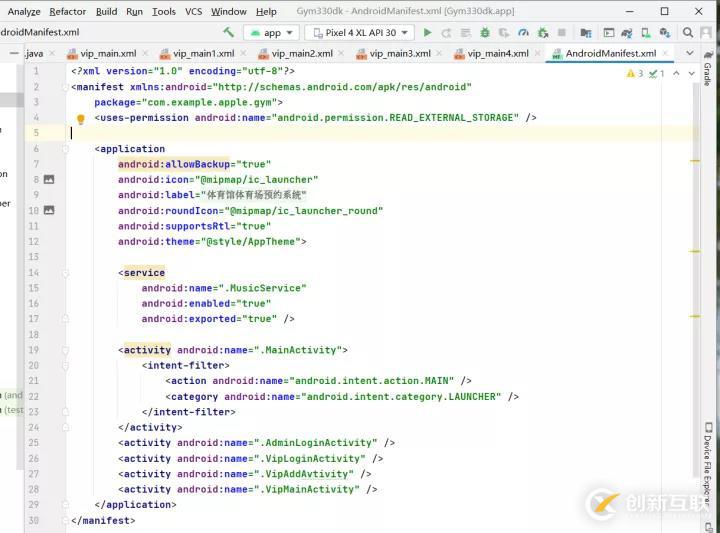Switch to the vip_main2.xml tab
720x533 pixels.
(302, 53)
